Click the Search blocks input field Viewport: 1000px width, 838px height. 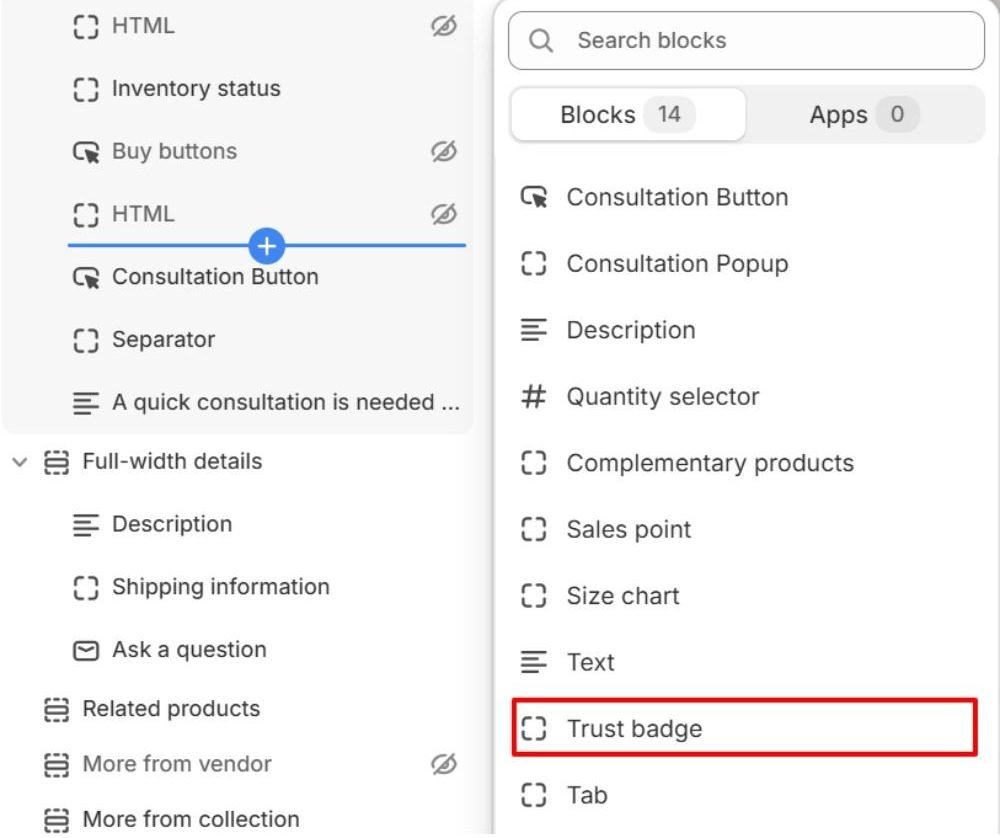[746, 41]
